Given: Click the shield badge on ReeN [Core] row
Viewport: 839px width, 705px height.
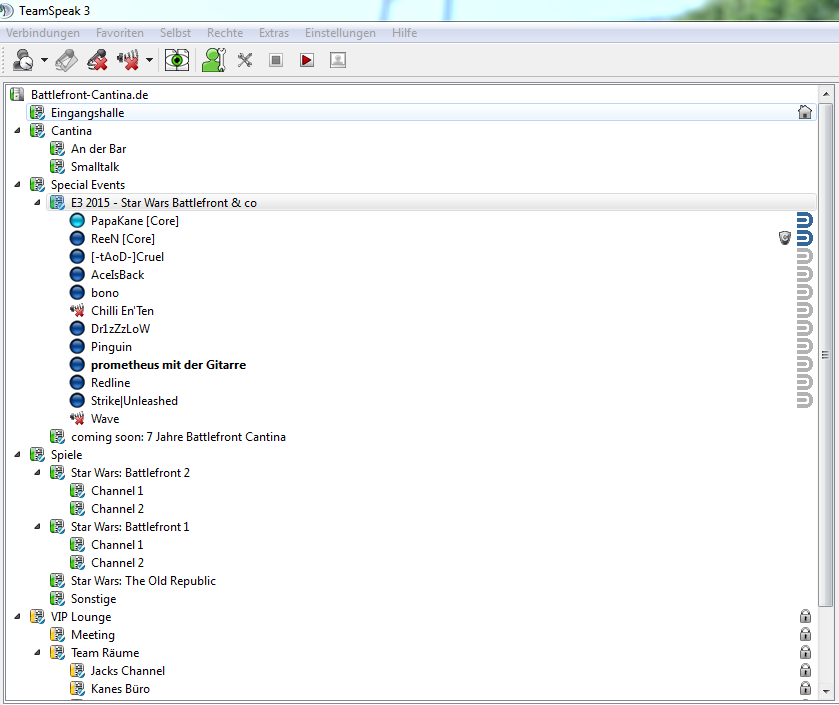Looking at the screenshot, I should pyautogui.click(x=784, y=238).
